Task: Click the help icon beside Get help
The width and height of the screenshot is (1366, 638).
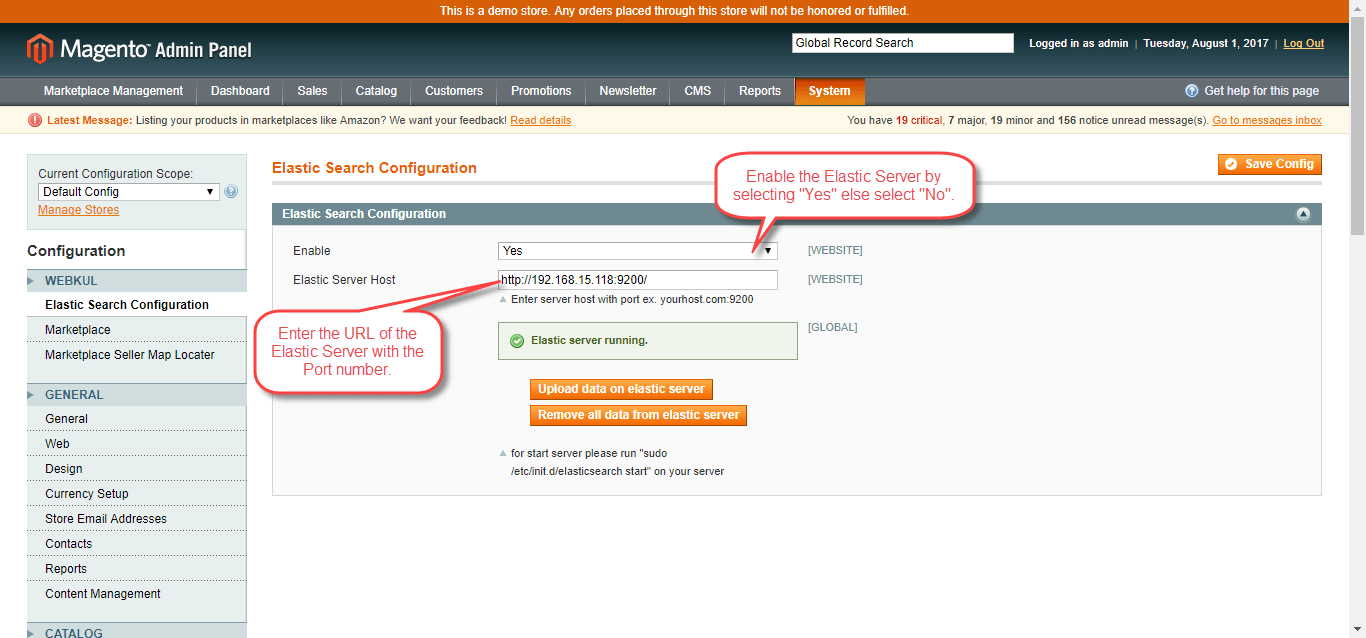Action: click(1192, 91)
